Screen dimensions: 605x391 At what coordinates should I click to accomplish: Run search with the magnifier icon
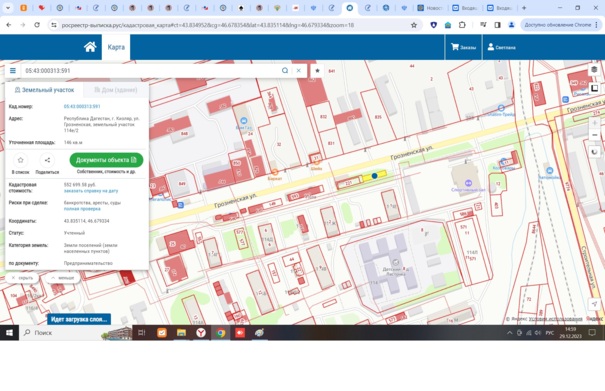285,71
